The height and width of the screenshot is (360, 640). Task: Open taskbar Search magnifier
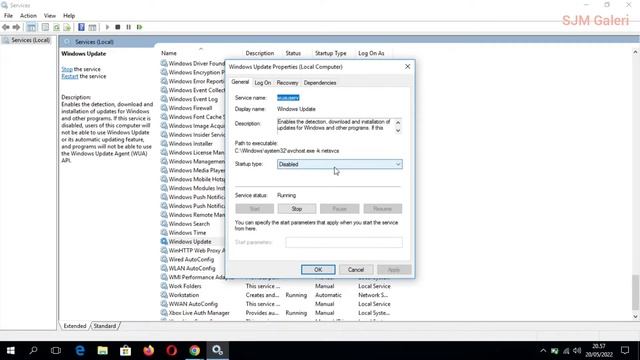[x=33, y=350]
